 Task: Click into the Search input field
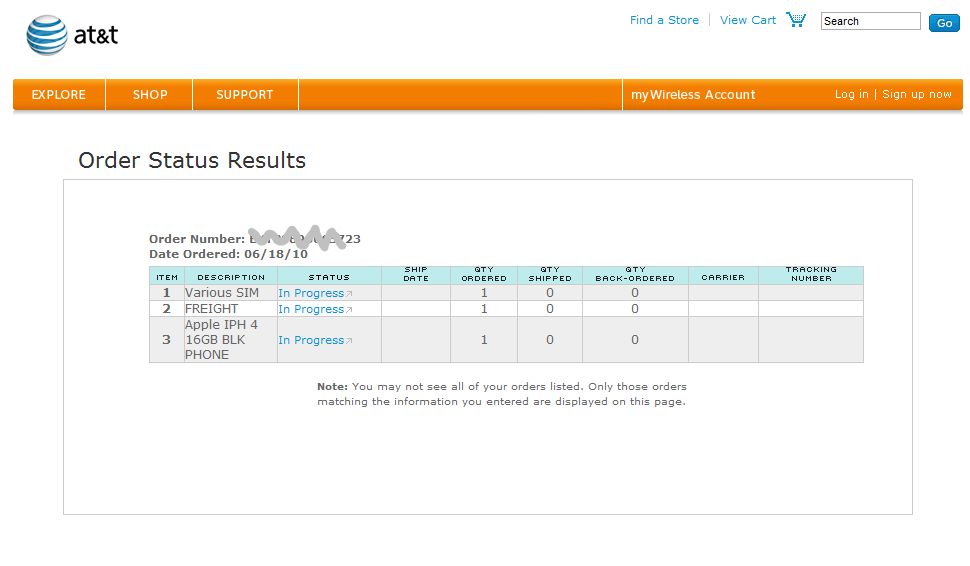(x=870, y=21)
